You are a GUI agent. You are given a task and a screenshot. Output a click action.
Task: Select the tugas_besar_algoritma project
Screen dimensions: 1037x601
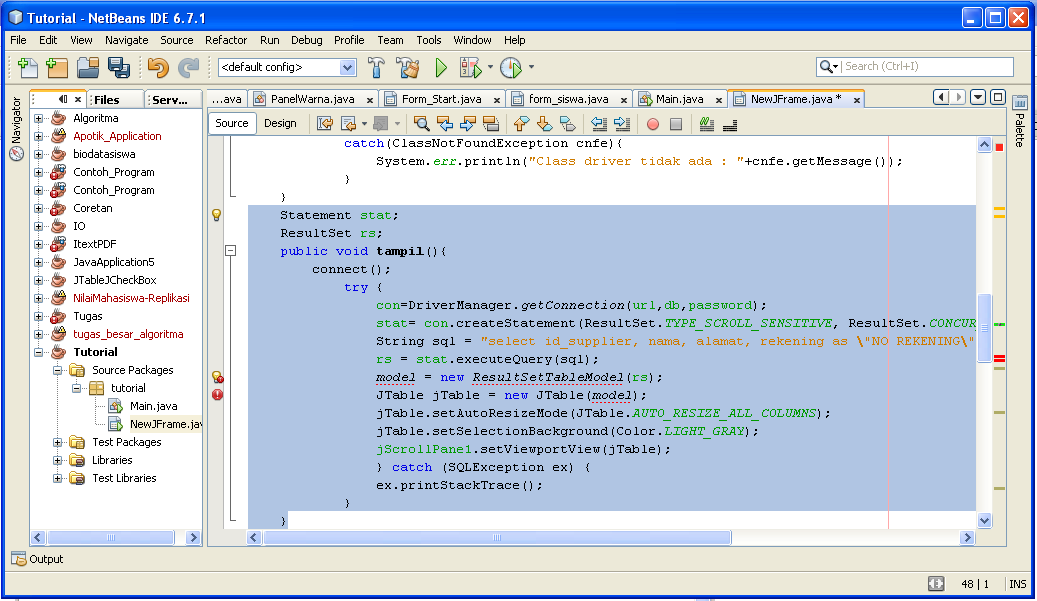[128, 334]
